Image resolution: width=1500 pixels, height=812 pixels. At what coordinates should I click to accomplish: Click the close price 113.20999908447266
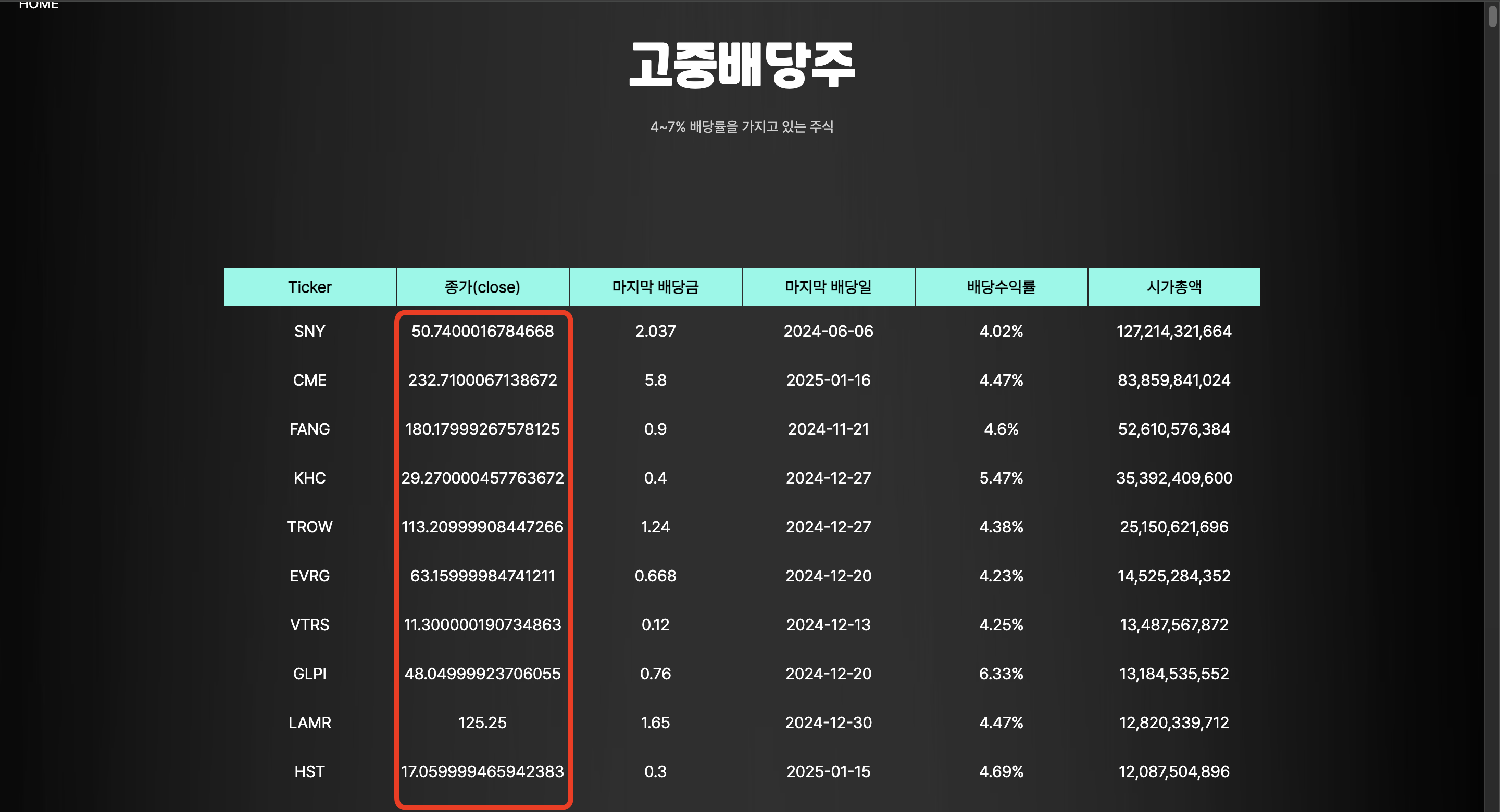(483, 527)
